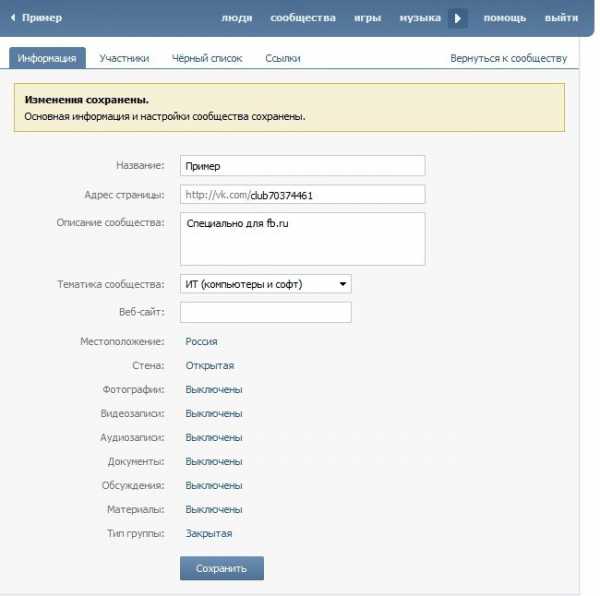600x596 pixels.
Task: Toggle Обсуждения setting Выключены
Action: [213, 486]
